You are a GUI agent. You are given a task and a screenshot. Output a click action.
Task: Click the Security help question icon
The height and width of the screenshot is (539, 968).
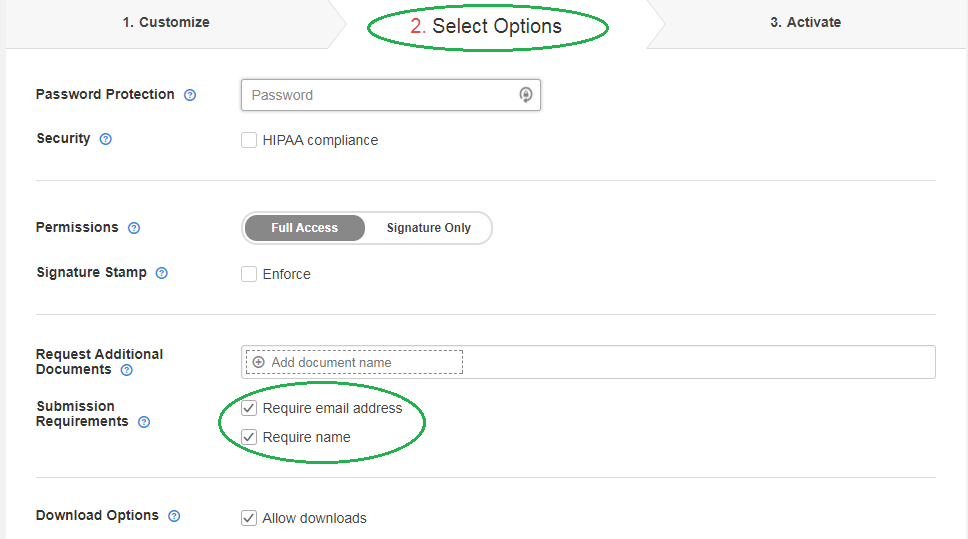click(x=106, y=139)
